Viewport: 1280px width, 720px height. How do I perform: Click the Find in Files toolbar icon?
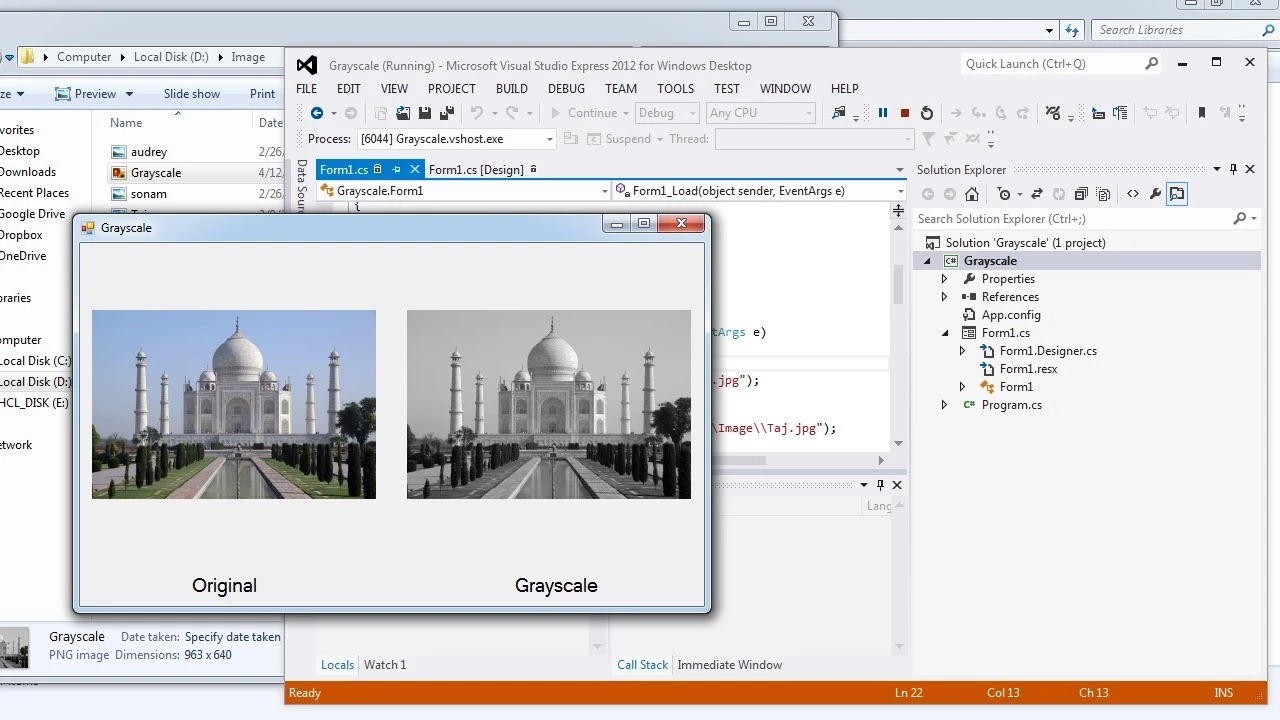click(839, 113)
